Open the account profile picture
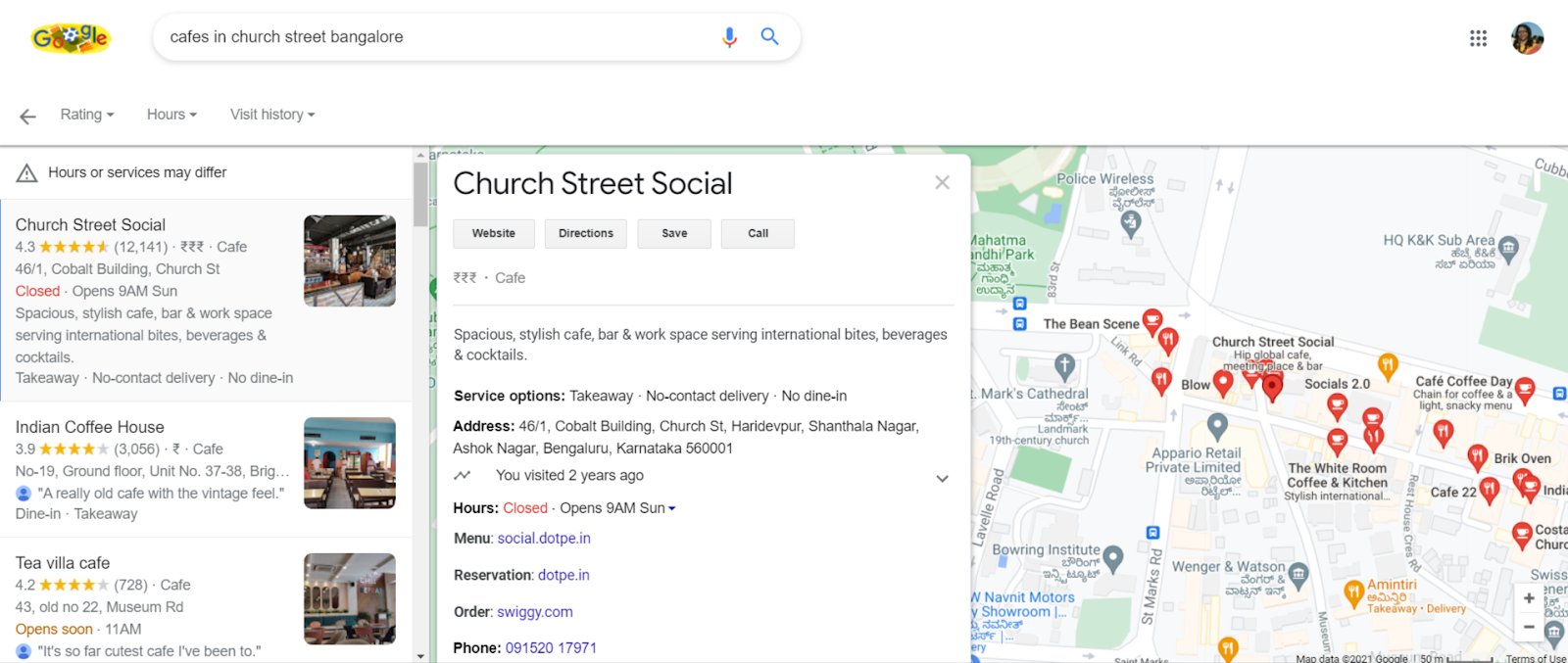 pyautogui.click(x=1527, y=38)
